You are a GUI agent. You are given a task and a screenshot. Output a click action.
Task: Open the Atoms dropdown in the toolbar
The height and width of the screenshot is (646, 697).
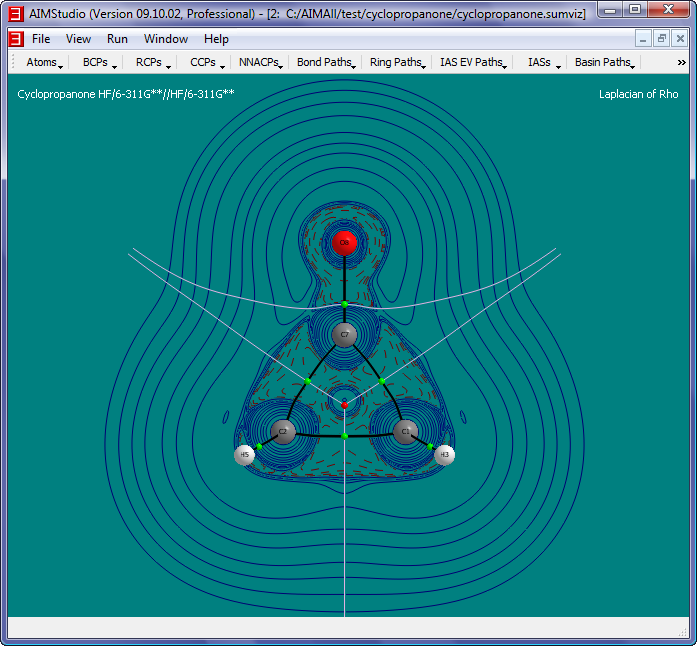[44, 62]
